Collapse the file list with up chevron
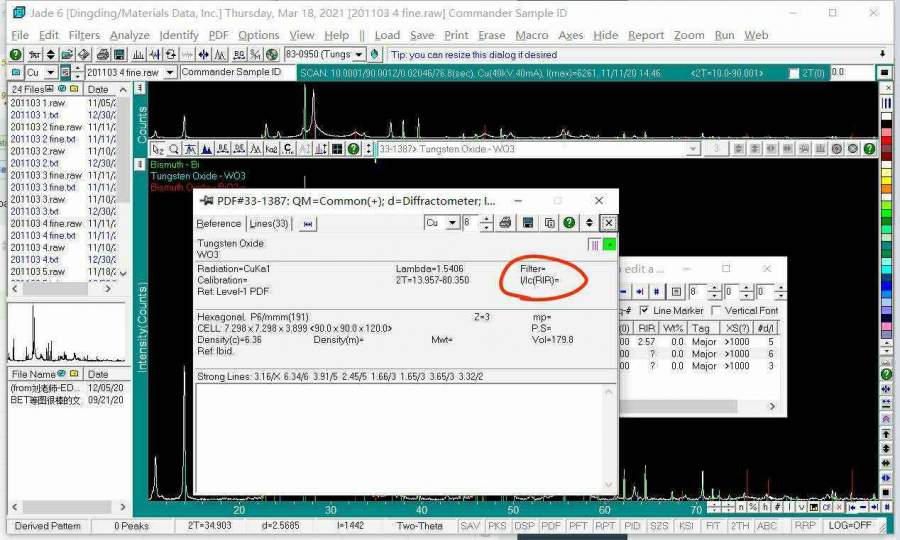The width and height of the screenshot is (900, 540). 123,90
